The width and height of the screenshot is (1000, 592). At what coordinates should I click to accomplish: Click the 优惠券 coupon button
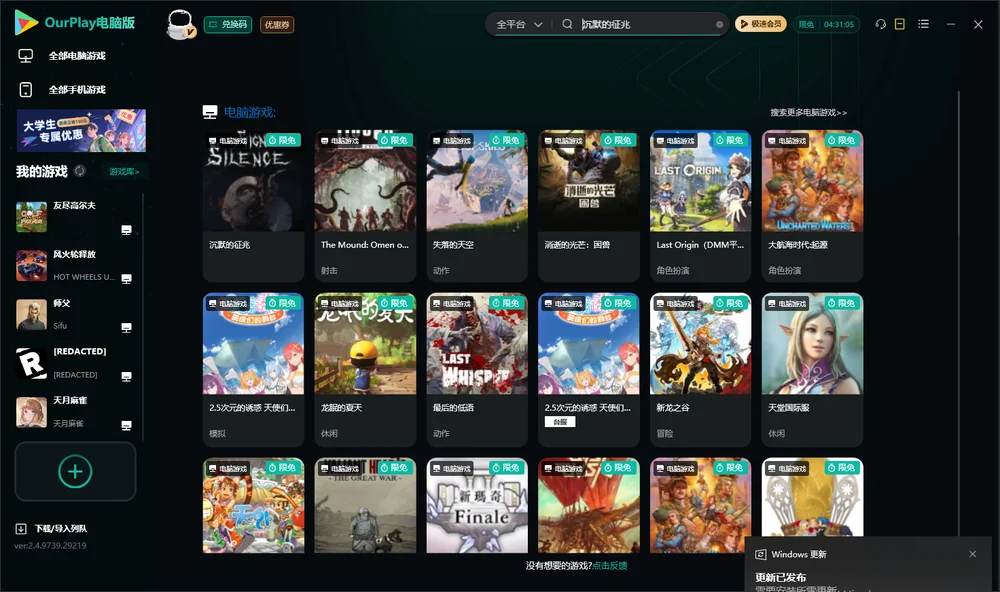pos(277,24)
